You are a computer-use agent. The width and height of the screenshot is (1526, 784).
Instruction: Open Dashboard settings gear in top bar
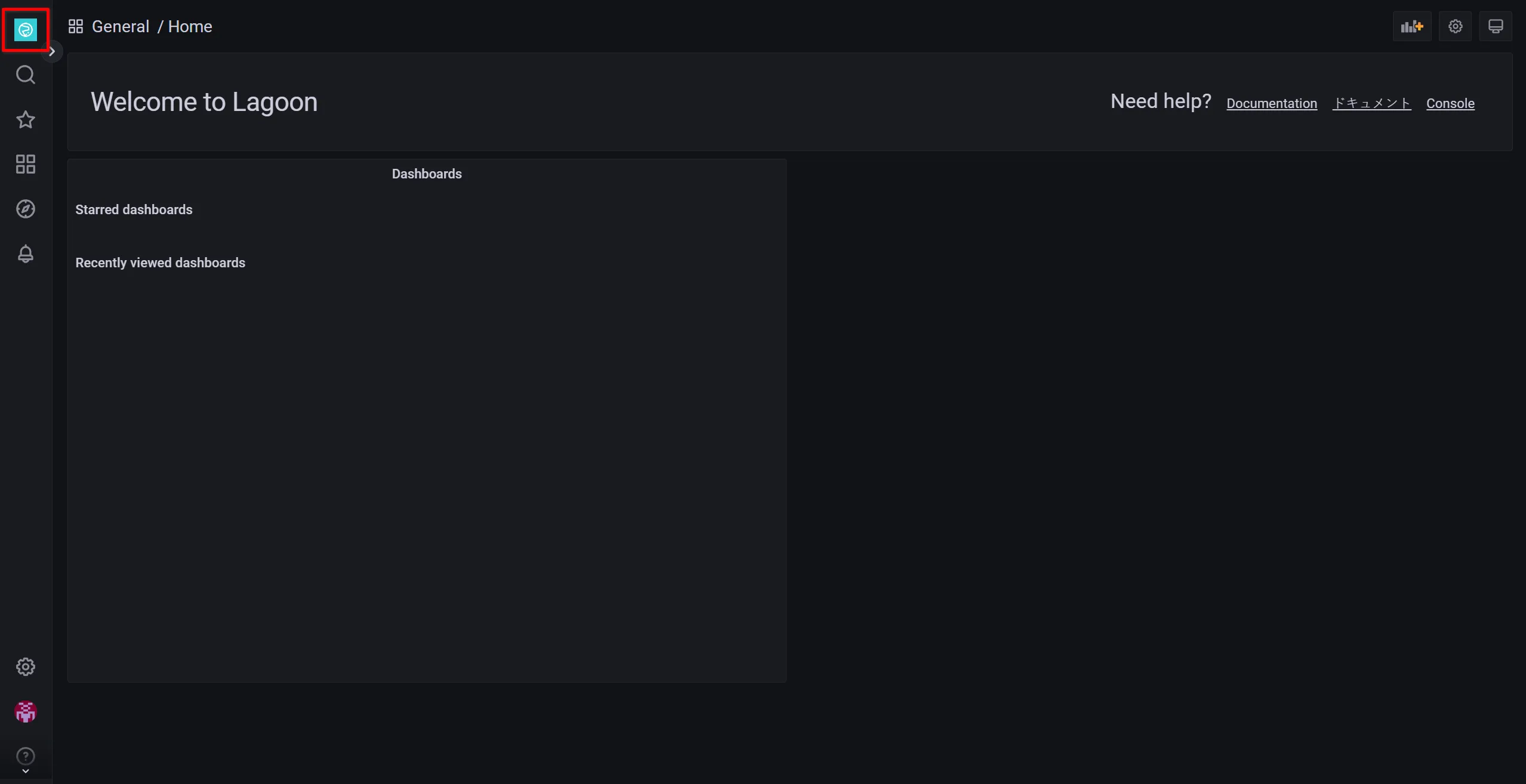(x=1456, y=26)
